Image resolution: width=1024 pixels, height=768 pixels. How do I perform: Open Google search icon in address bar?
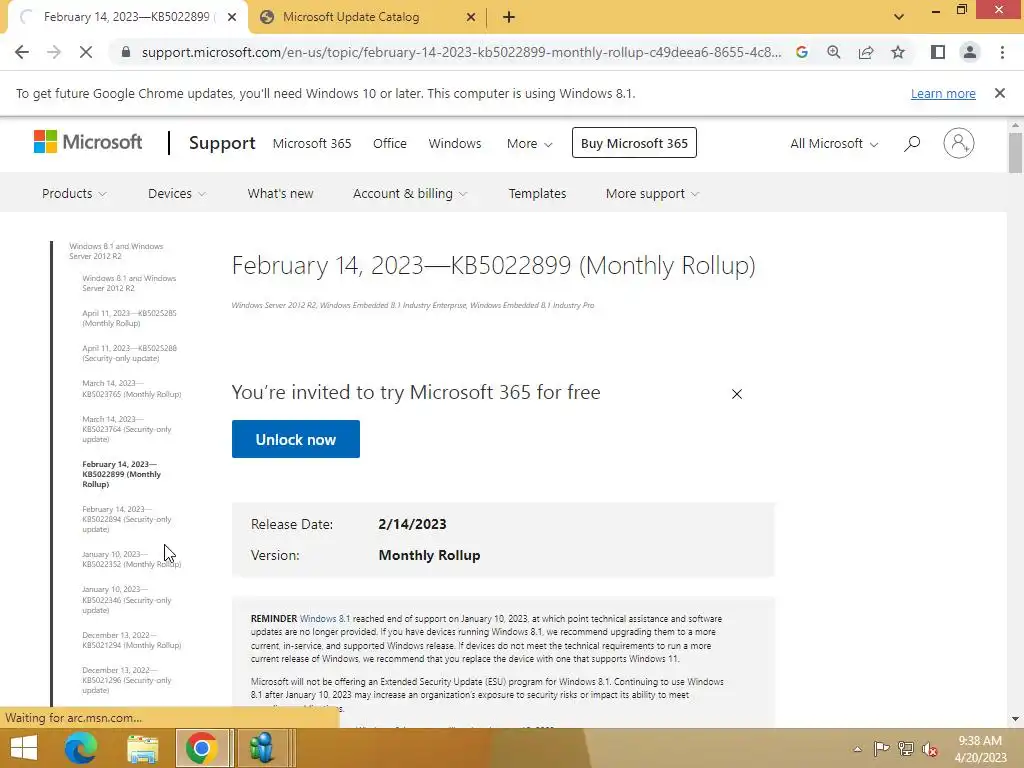point(802,52)
